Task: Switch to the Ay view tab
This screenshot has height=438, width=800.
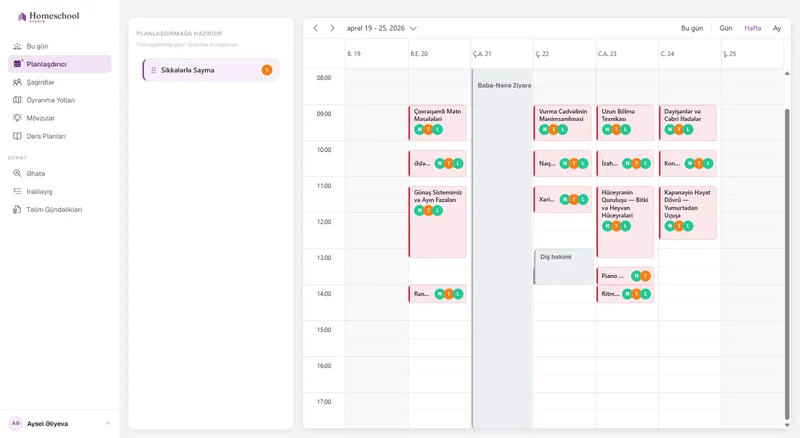Action: tap(777, 28)
